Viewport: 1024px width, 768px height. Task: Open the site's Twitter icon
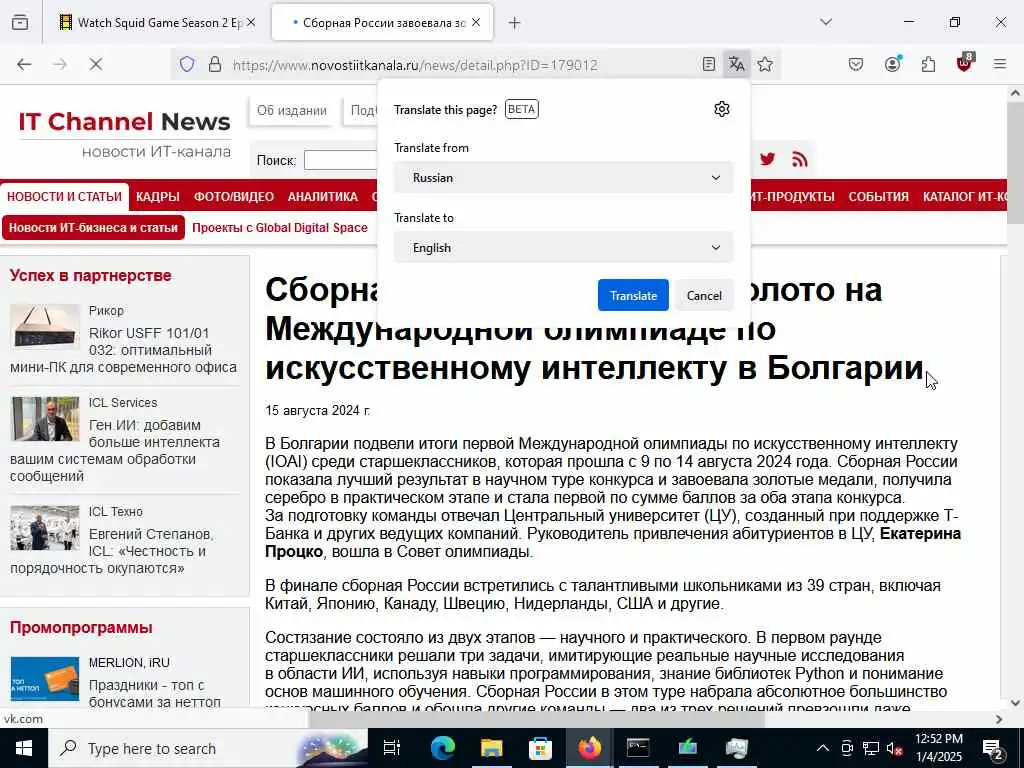(767, 159)
